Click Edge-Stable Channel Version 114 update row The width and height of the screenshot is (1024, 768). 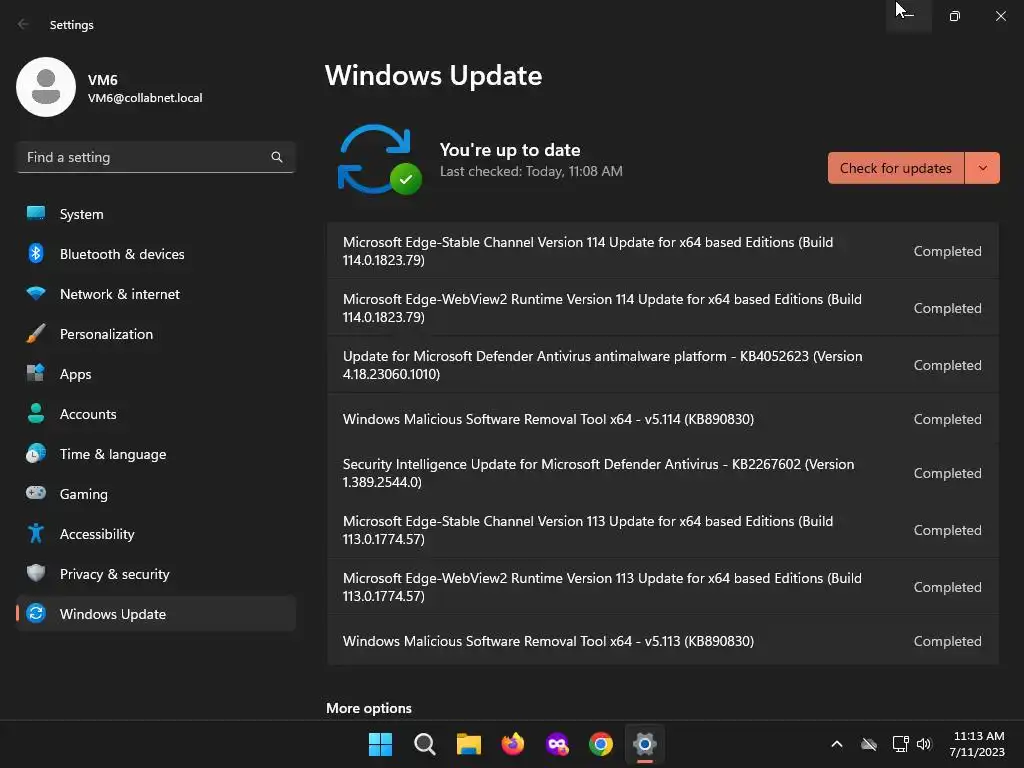(663, 251)
